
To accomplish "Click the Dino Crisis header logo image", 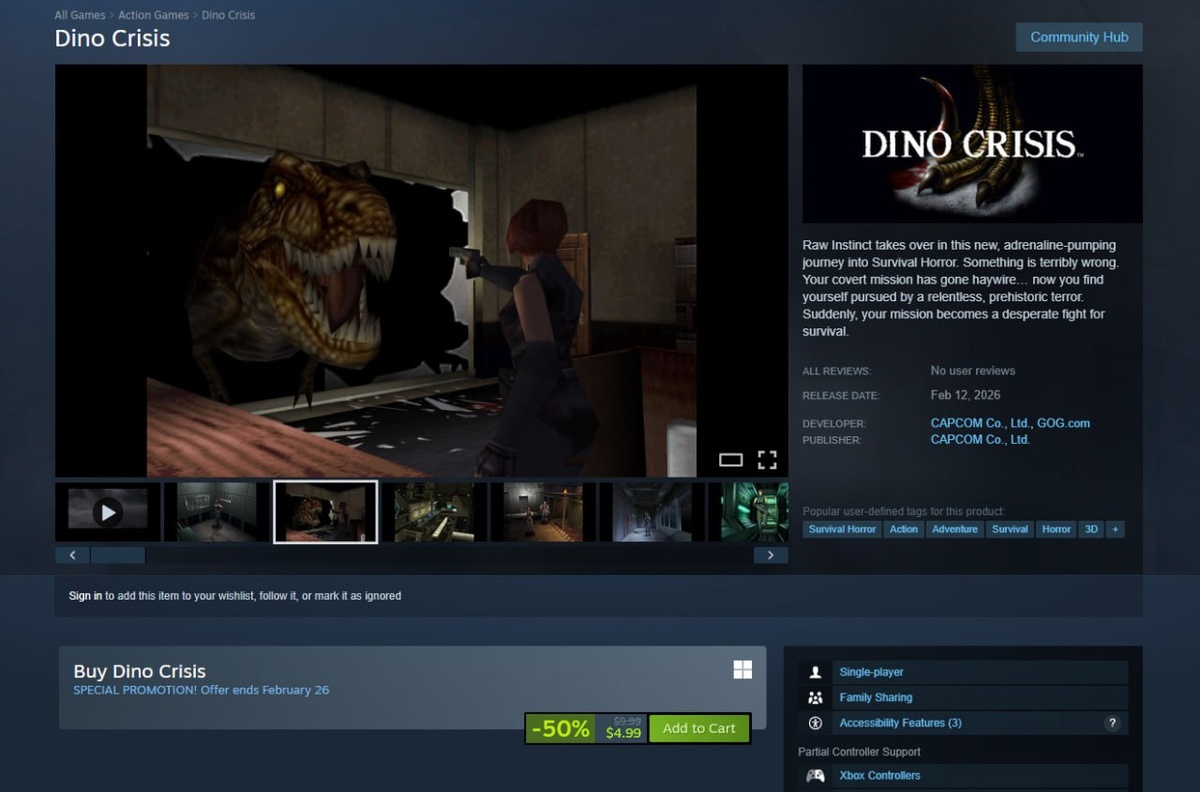I will pyautogui.click(x=972, y=144).
